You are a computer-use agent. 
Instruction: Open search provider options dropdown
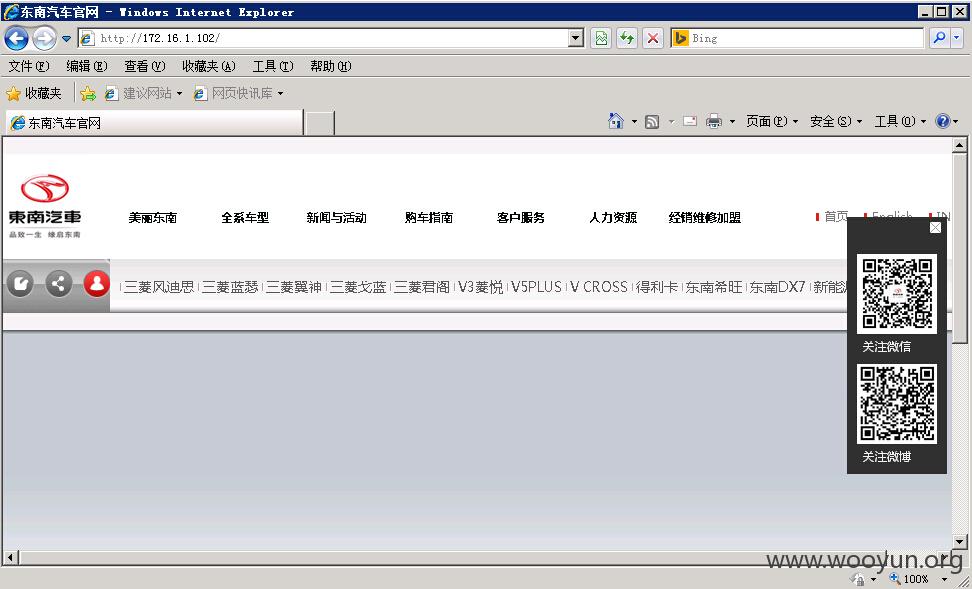click(957, 38)
